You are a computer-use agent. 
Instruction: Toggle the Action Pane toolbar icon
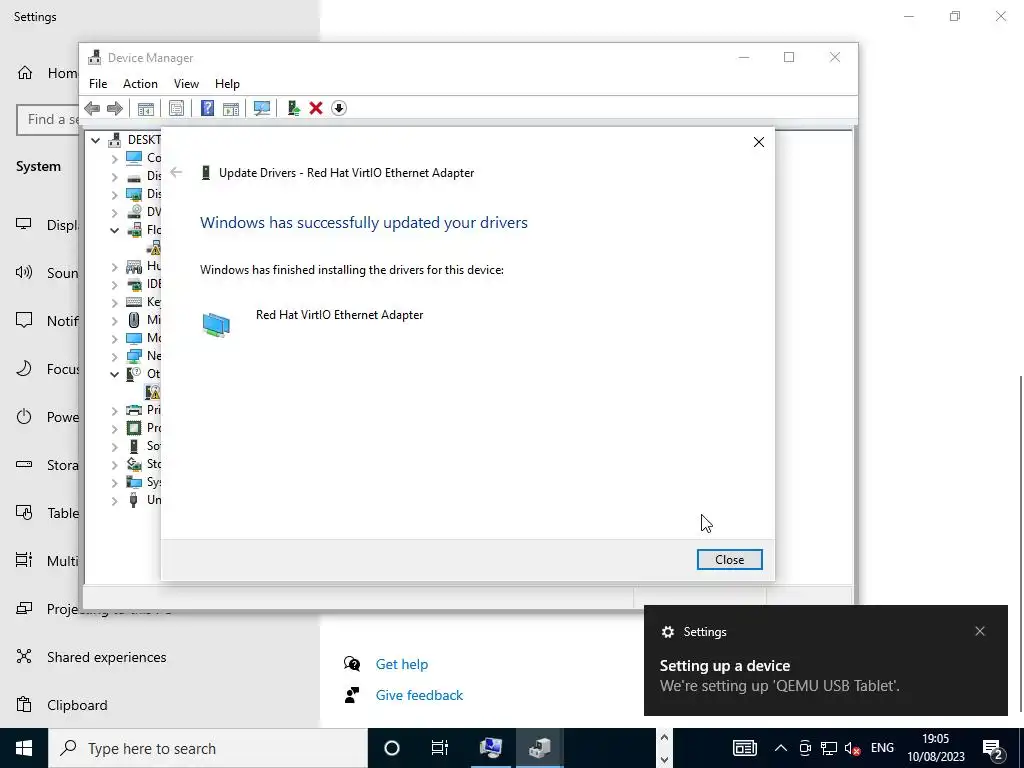pos(231,108)
